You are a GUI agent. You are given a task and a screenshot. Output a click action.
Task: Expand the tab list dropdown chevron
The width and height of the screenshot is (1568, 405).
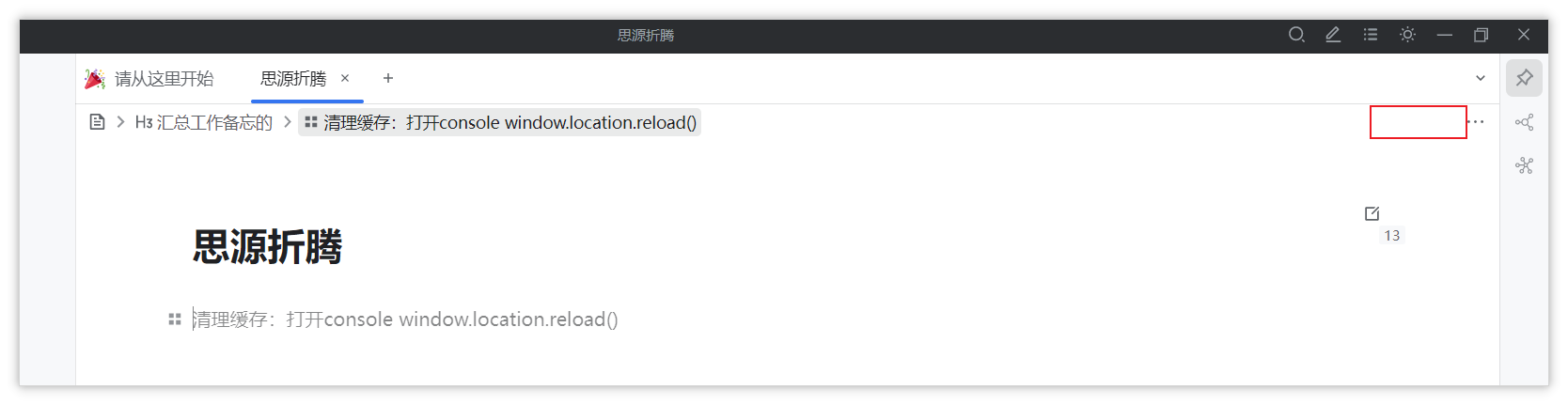1481,78
